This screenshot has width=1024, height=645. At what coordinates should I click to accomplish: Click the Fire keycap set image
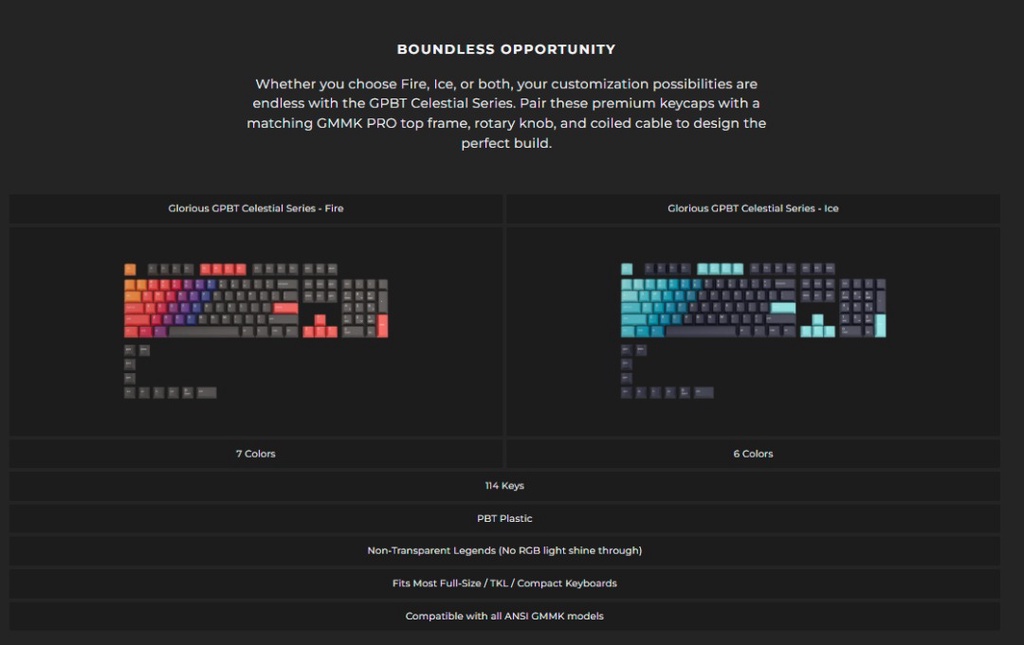(x=256, y=330)
